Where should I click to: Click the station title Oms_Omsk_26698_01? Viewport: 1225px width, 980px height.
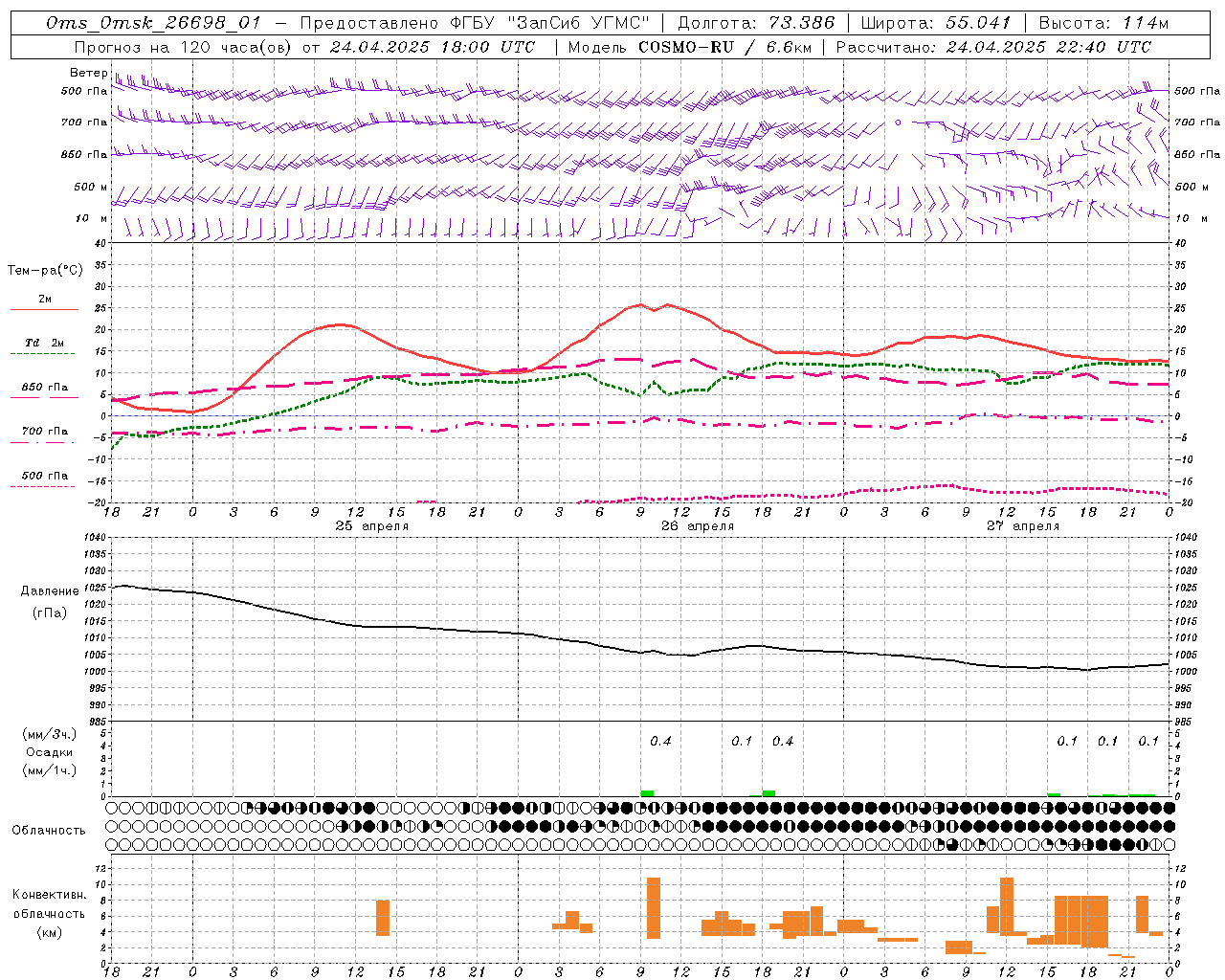pyautogui.click(x=152, y=23)
